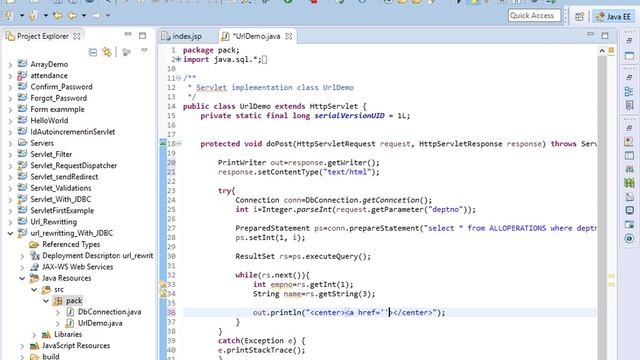Select UrlDemo.java in the pack package
The height and width of the screenshot is (360, 640).
100,323
